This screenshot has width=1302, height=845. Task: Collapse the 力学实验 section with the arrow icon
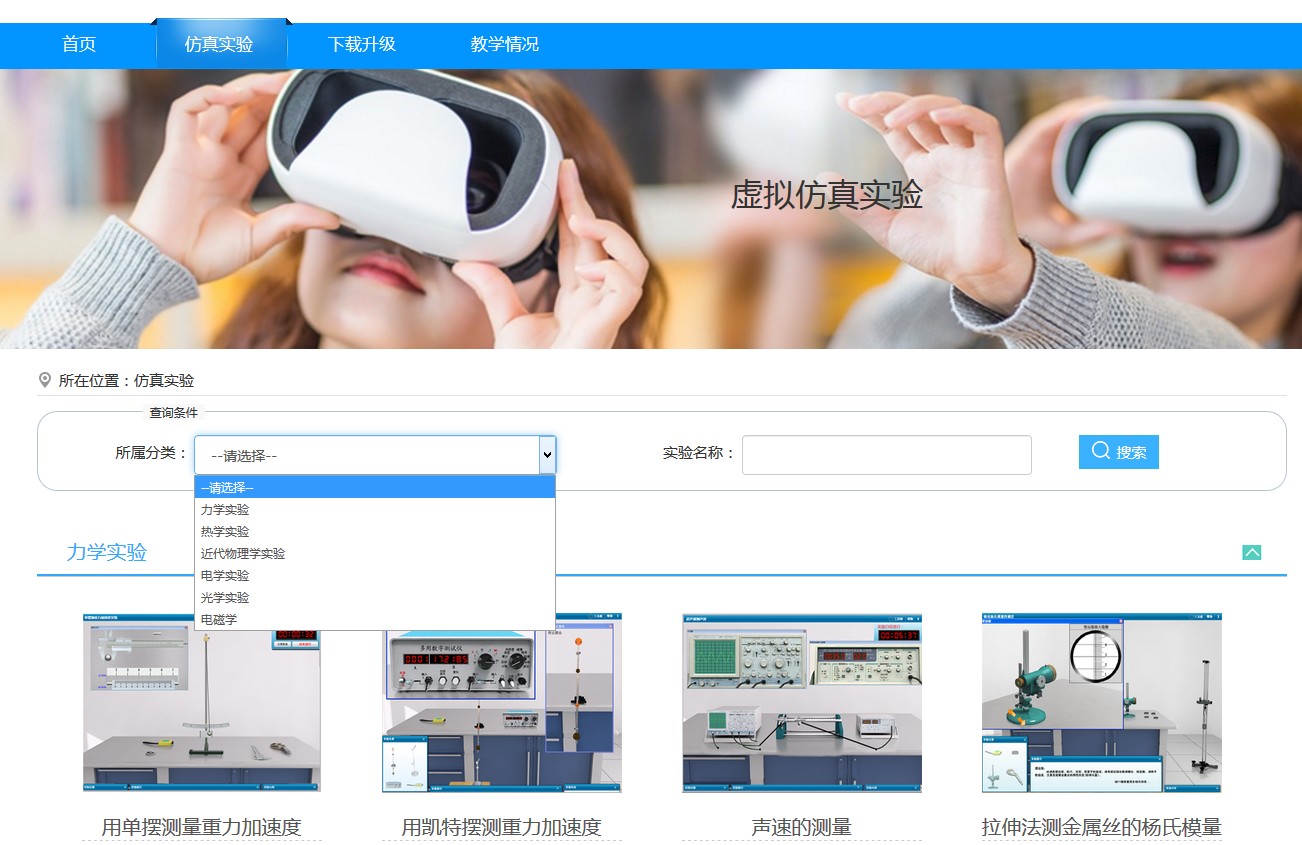point(1251,553)
